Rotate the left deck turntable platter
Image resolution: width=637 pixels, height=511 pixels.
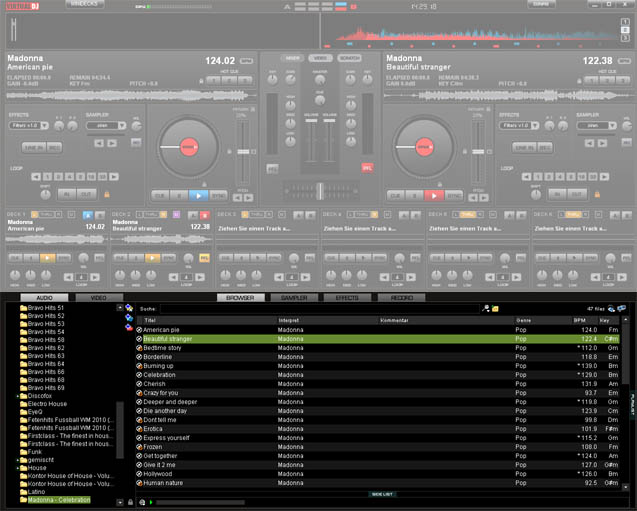(x=188, y=147)
